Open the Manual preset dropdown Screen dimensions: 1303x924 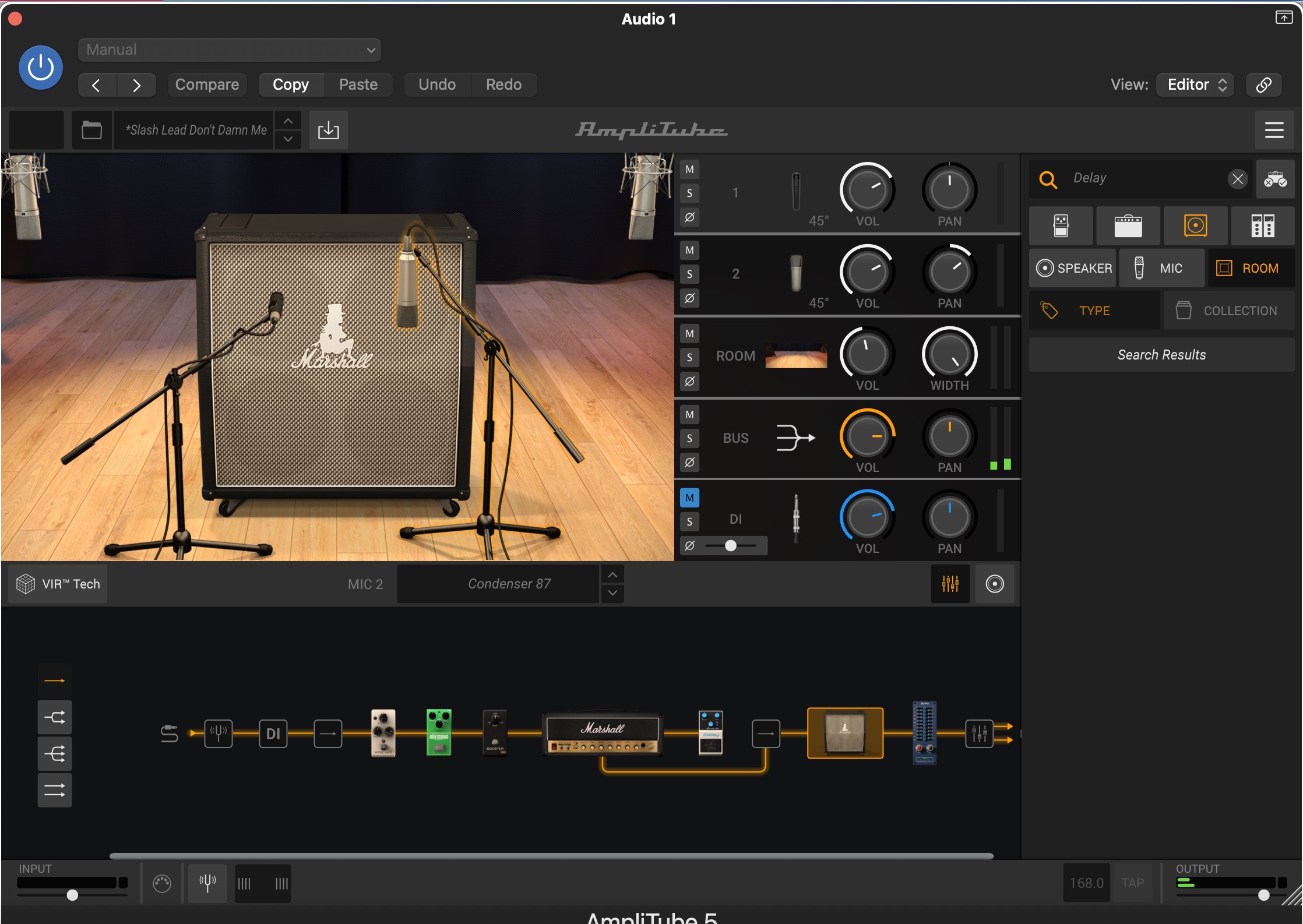[x=230, y=50]
